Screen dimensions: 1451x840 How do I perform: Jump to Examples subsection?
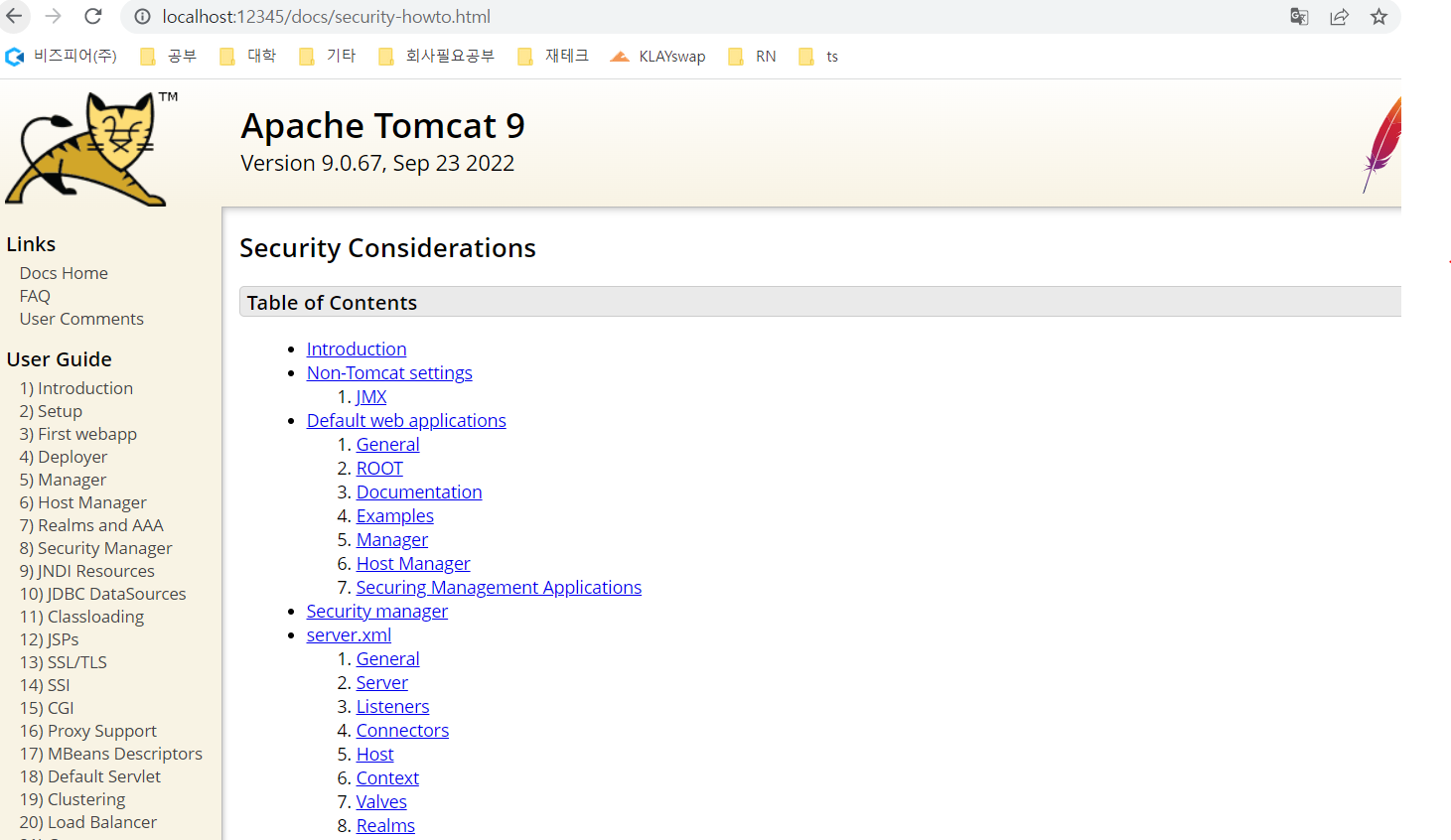tap(395, 516)
